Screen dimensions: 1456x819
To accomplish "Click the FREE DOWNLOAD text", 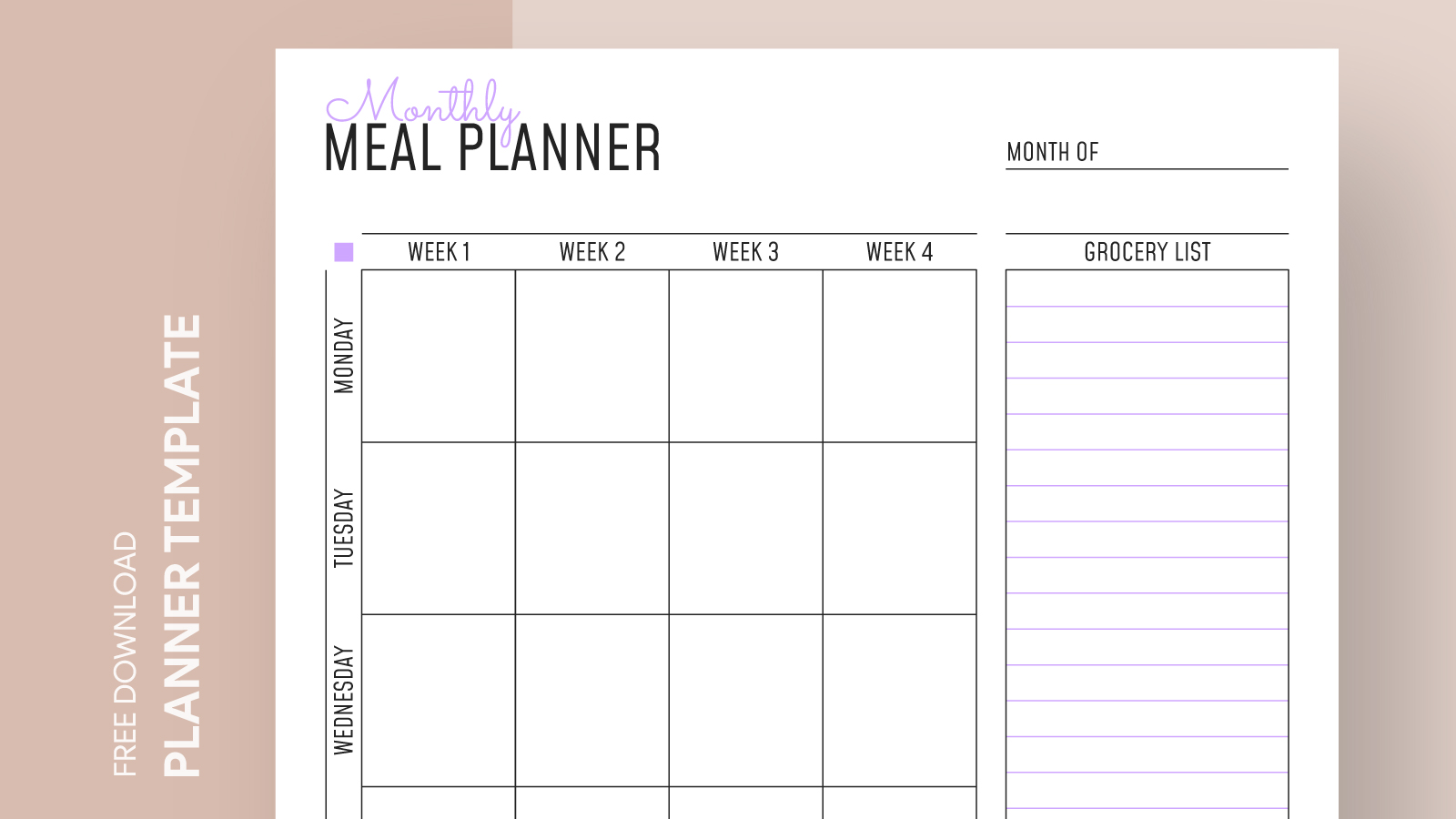I will [x=125, y=654].
